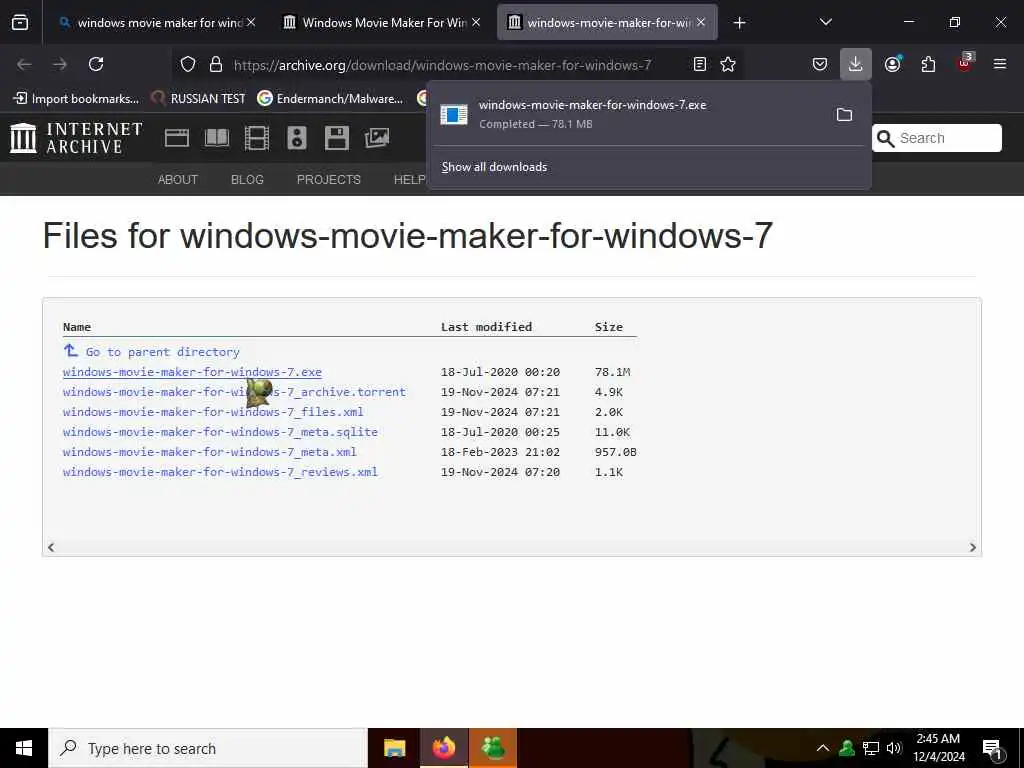Click the Internet Archive search field

(x=936, y=138)
